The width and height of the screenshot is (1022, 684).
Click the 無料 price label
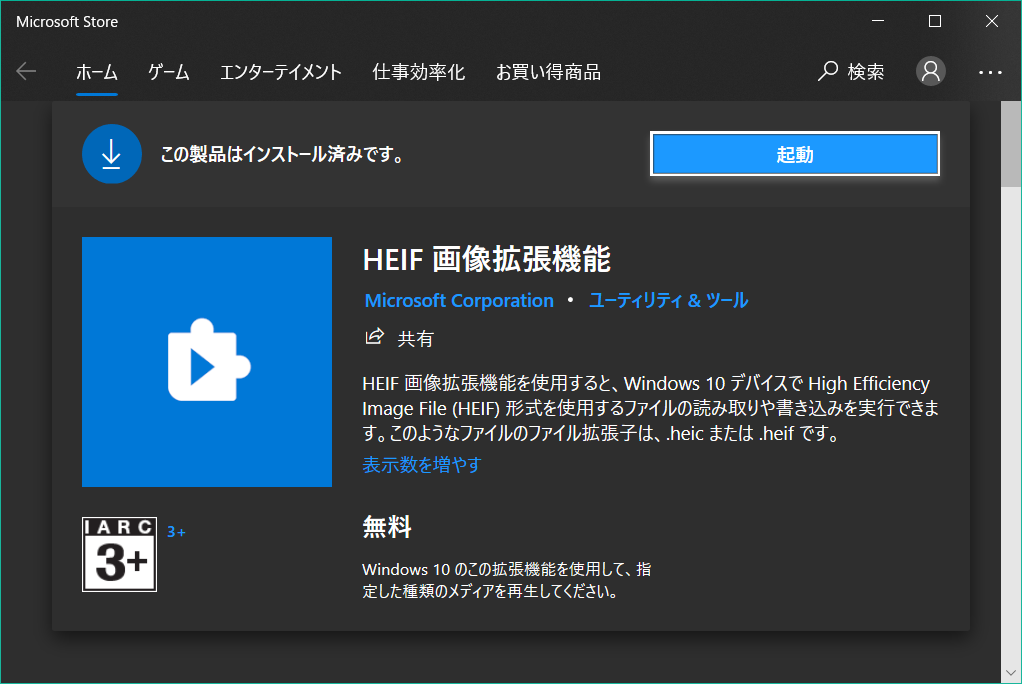point(387,526)
